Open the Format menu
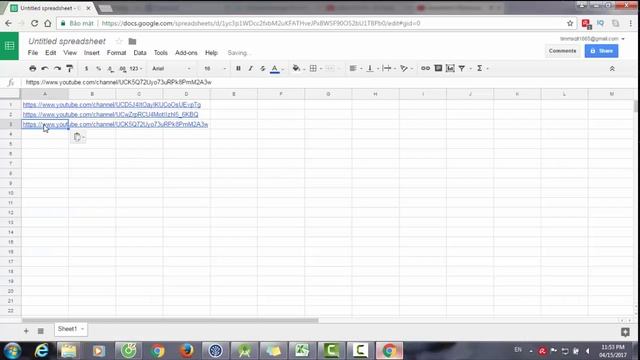This screenshot has width=640, height=360. (x=116, y=53)
